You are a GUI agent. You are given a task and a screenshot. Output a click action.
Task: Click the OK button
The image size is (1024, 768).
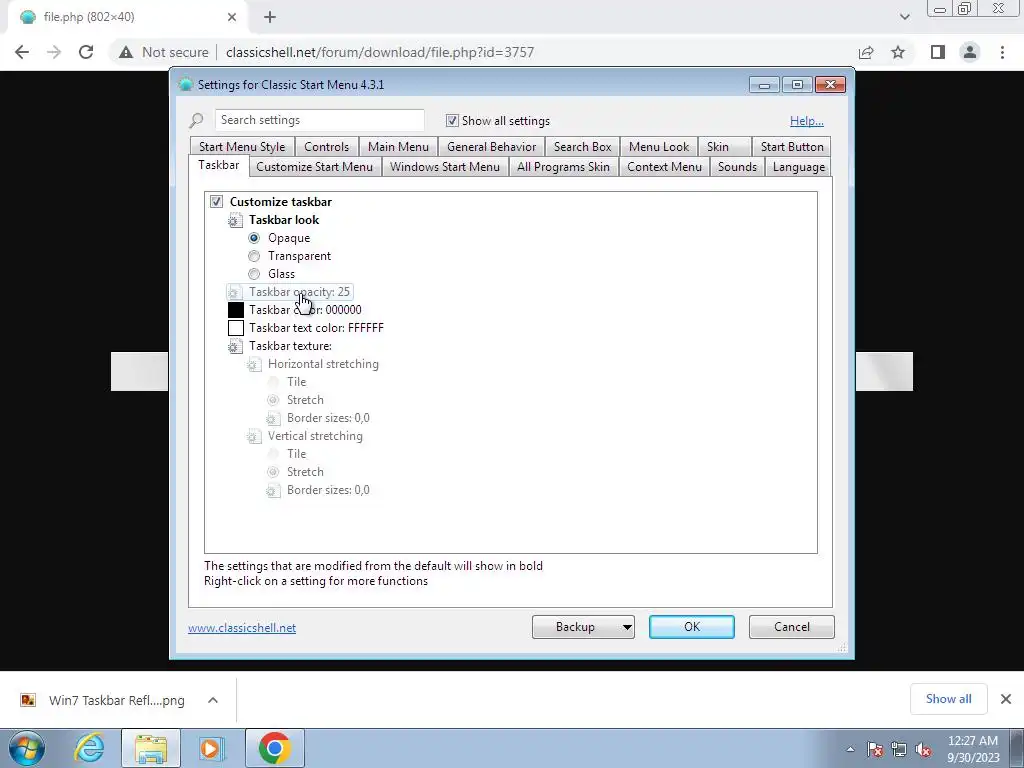[692, 627]
